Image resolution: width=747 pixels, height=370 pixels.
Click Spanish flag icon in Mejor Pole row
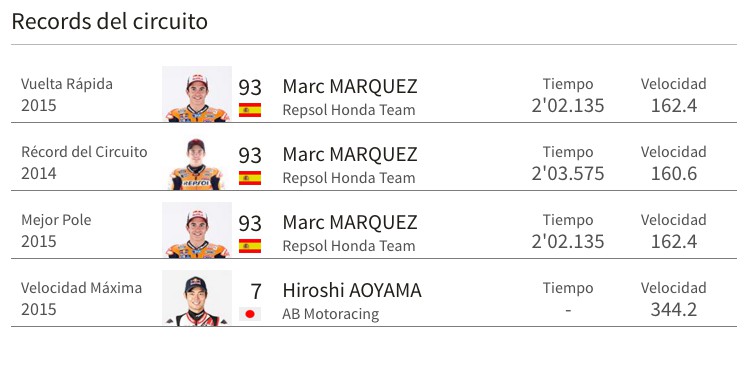pyautogui.click(x=250, y=246)
